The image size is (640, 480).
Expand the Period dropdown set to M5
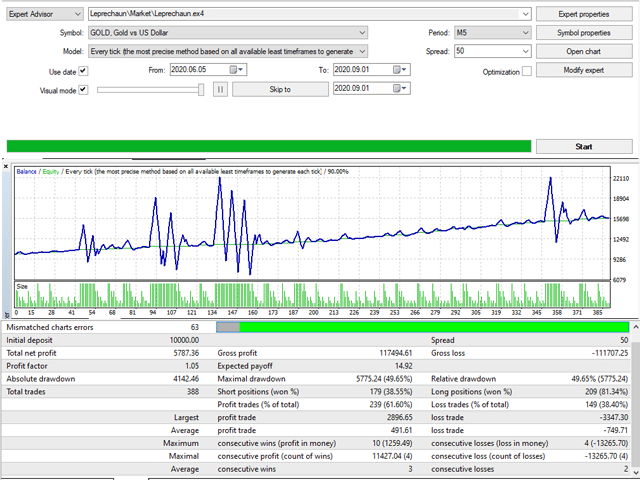(525, 33)
